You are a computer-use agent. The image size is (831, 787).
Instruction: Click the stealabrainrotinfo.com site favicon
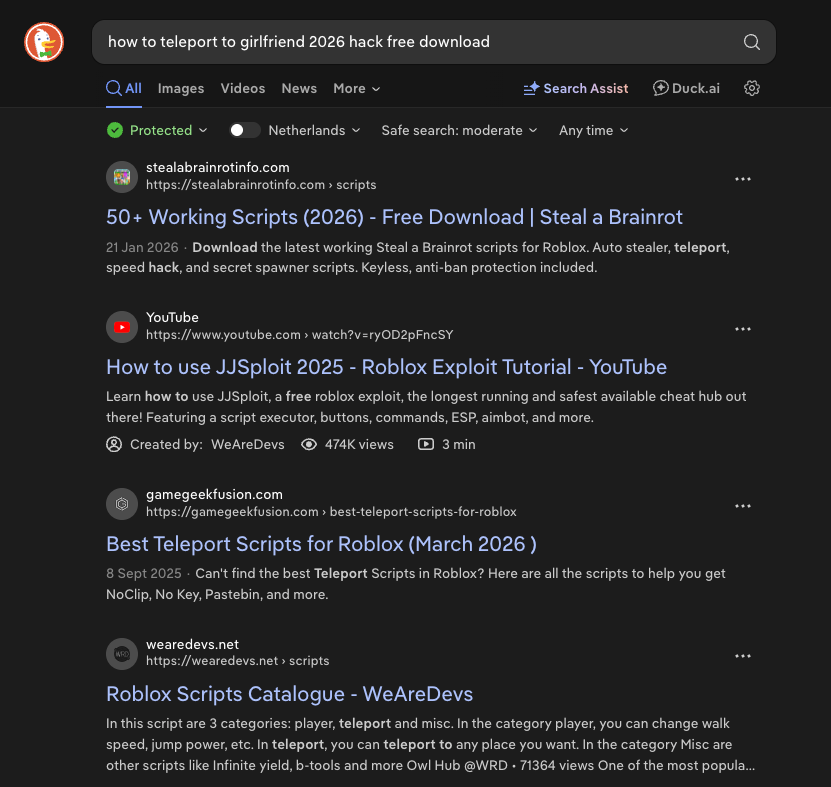(x=121, y=177)
